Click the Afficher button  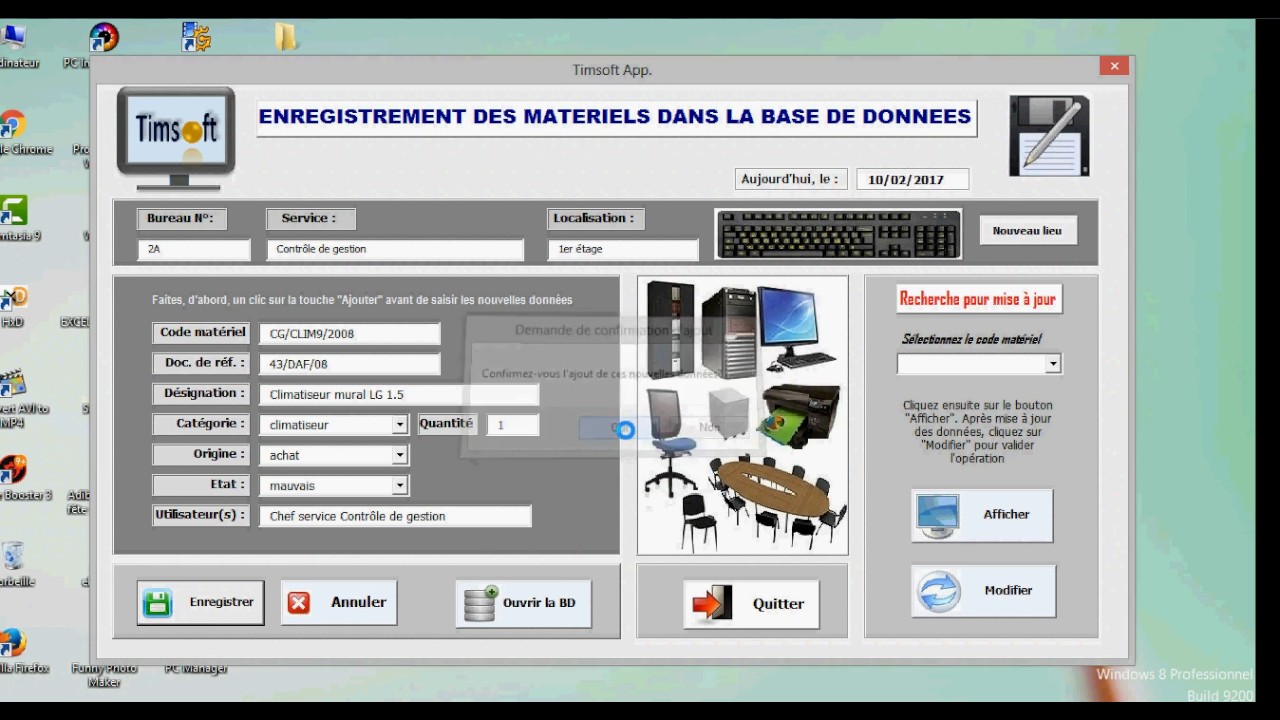click(x=982, y=515)
